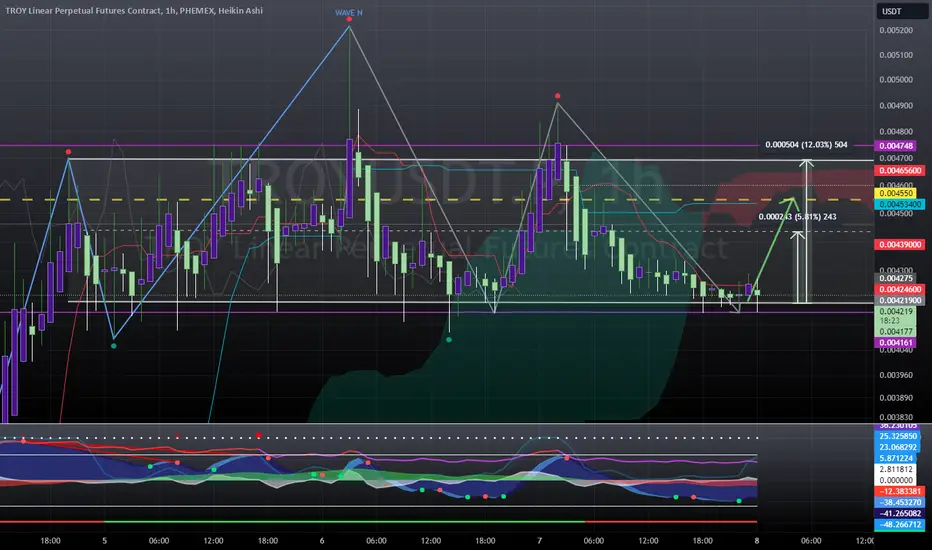Image resolution: width=932 pixels, height=550 pixels.
Task: Click the green 0.004219 current price label
Action: [x=896, y=312]
